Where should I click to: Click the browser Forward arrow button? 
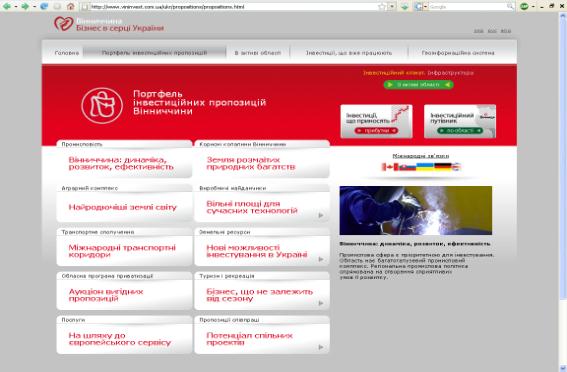[25, 7]
